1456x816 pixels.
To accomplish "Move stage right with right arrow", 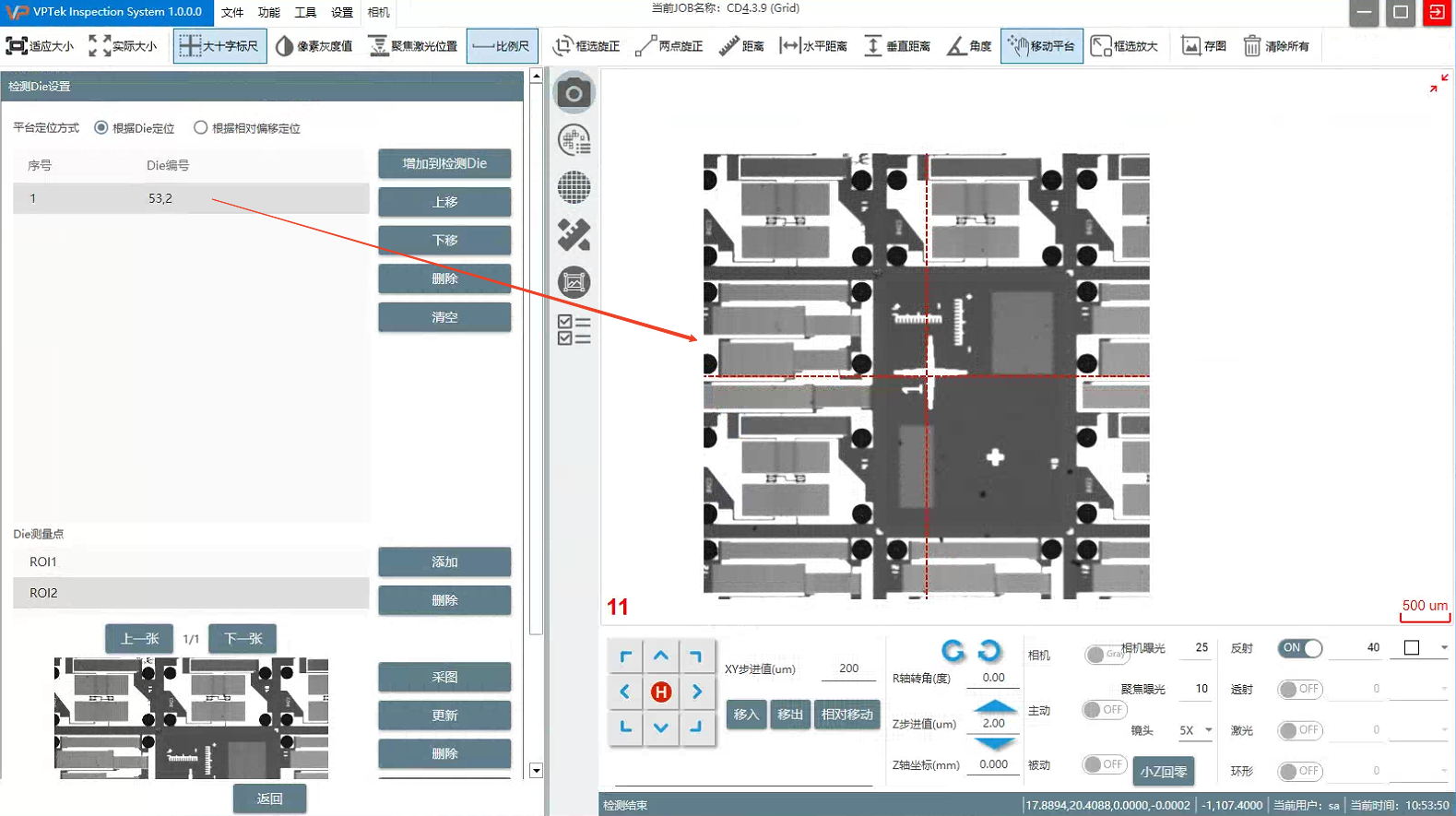I will pyautogui.click(x=696, y=692).
